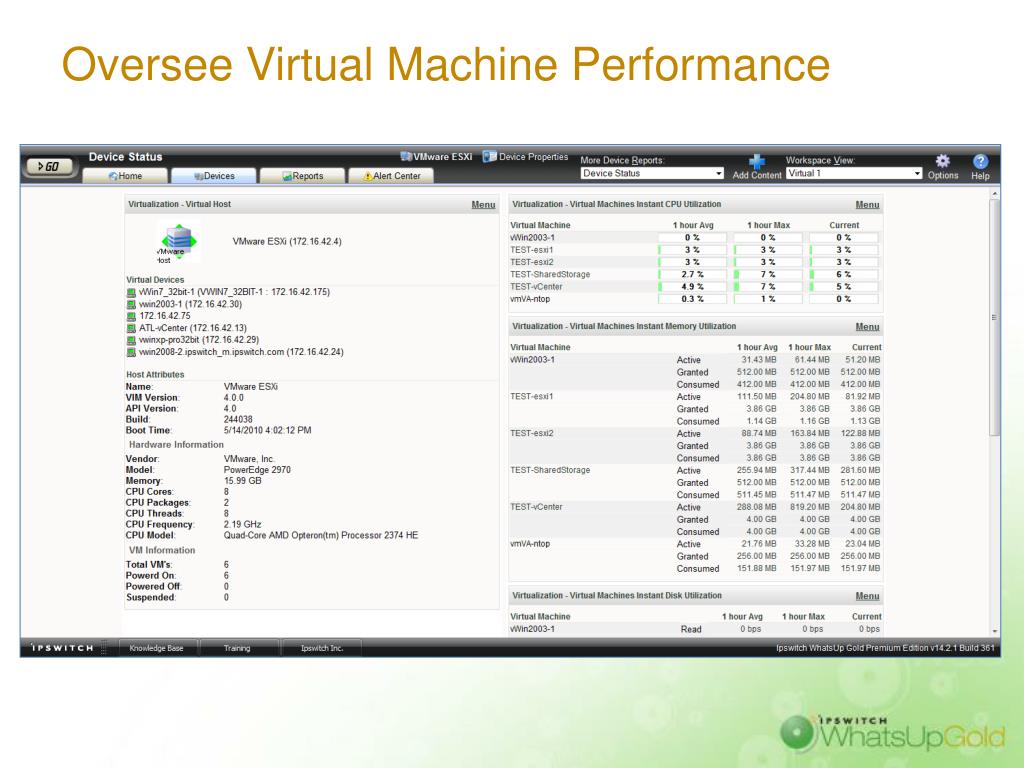Click the Home tab house icon
Viewport: 1024px width, 768px height.
click(x=113, y=176)
